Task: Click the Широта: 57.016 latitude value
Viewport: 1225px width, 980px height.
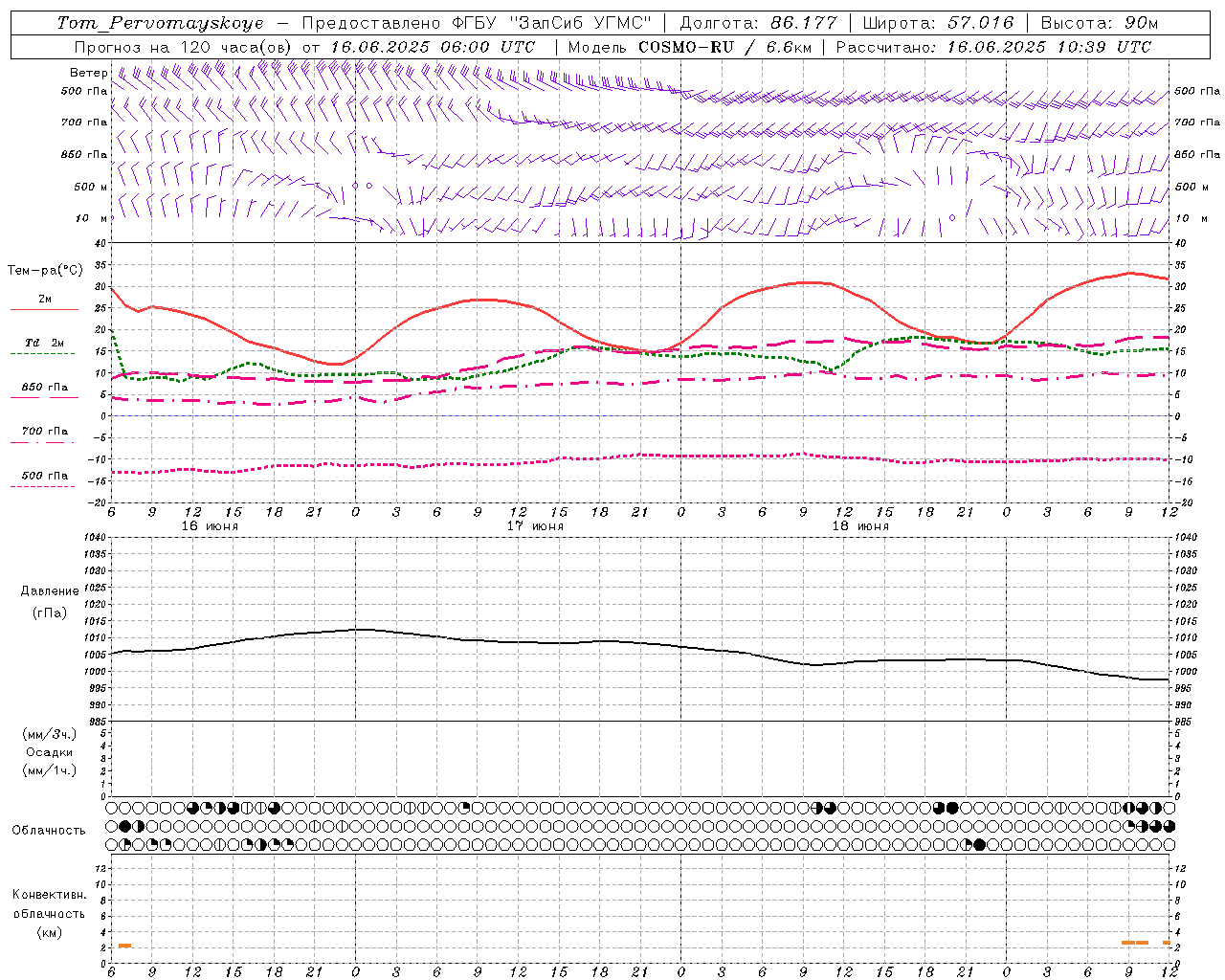Action: (938, 23)
